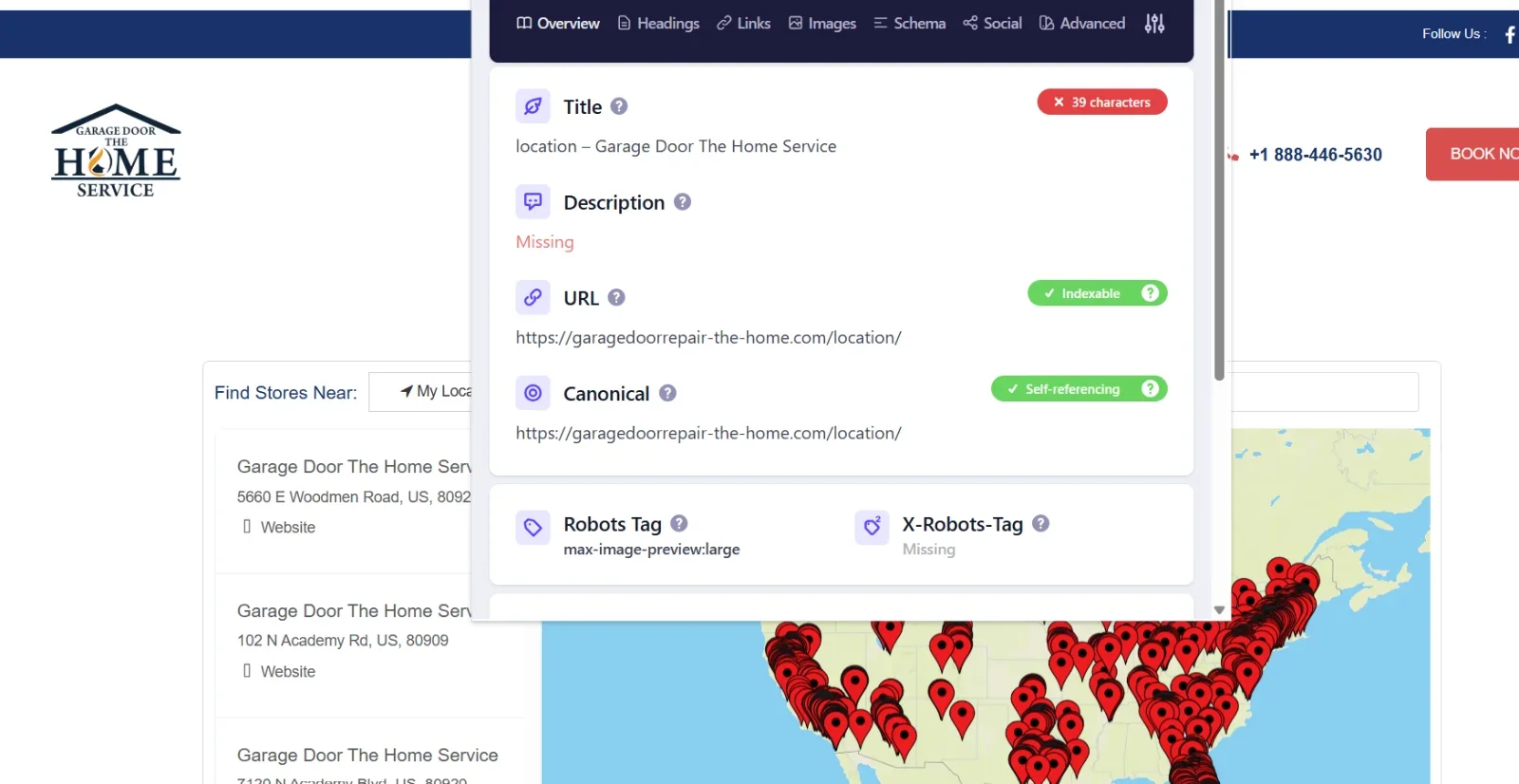The width and height of the screenshot is (1519, 784).
Task: Click the X-Robots-Tag icon
Action: coord(872,527)
